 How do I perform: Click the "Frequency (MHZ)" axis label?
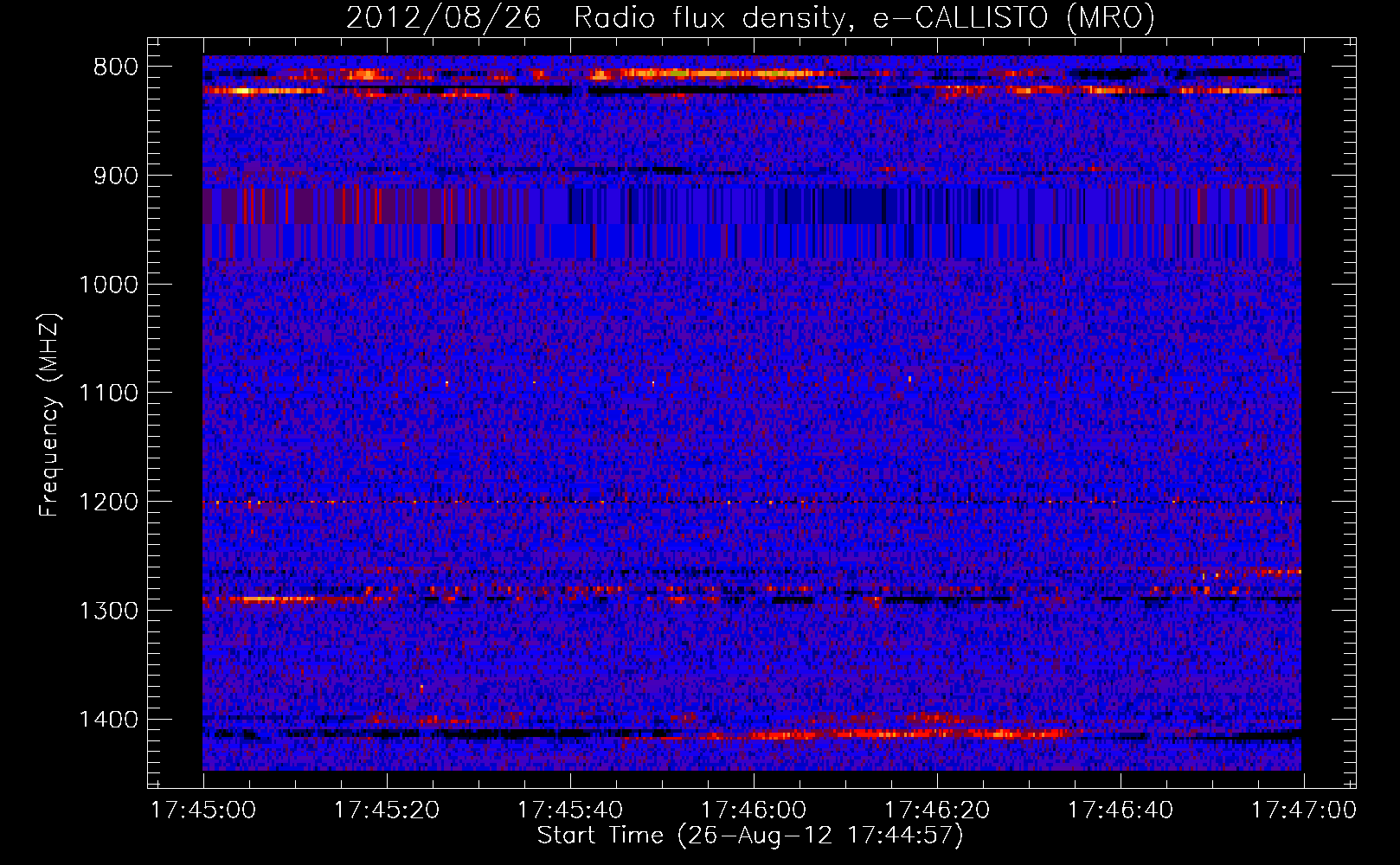pyautogui.click(x=49, y=415)
